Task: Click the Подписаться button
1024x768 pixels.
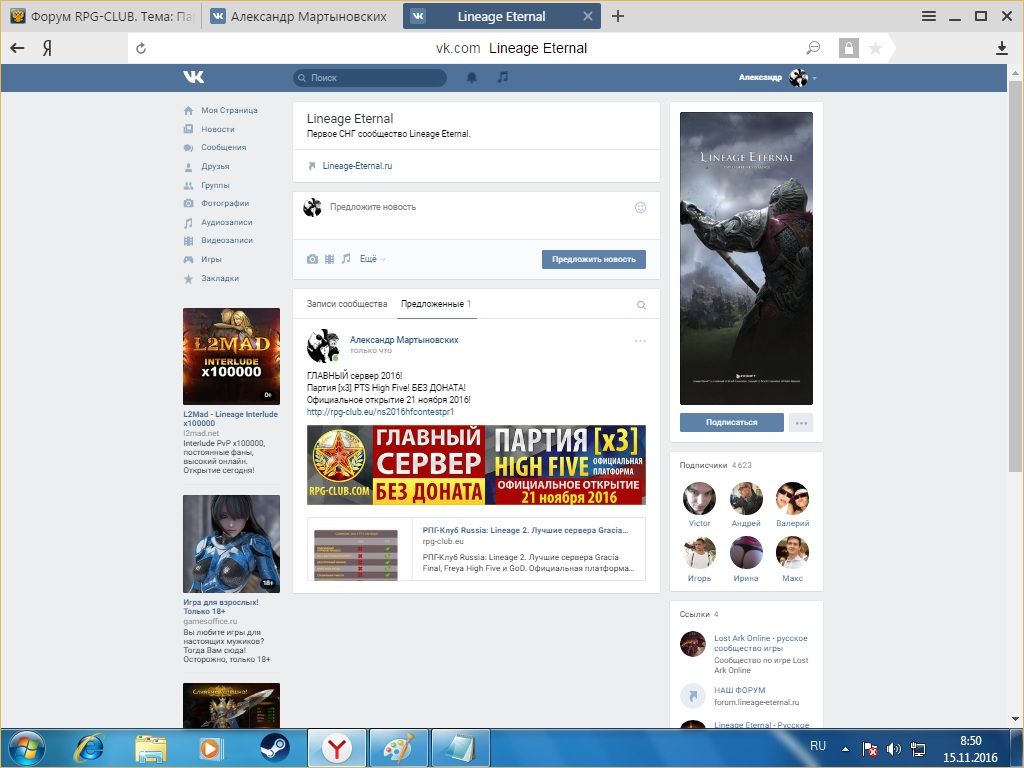Action: (731, 422)
